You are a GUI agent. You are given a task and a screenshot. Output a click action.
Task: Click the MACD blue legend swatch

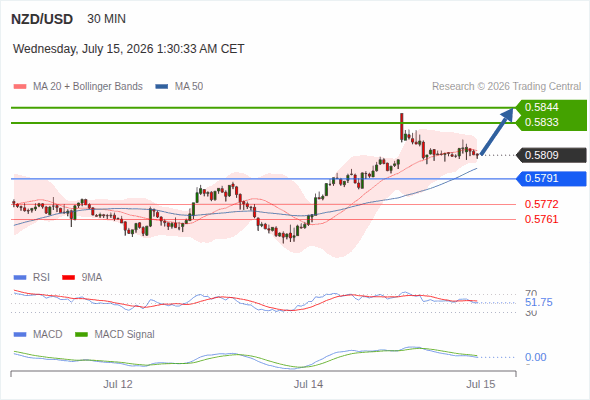(20, 335)
